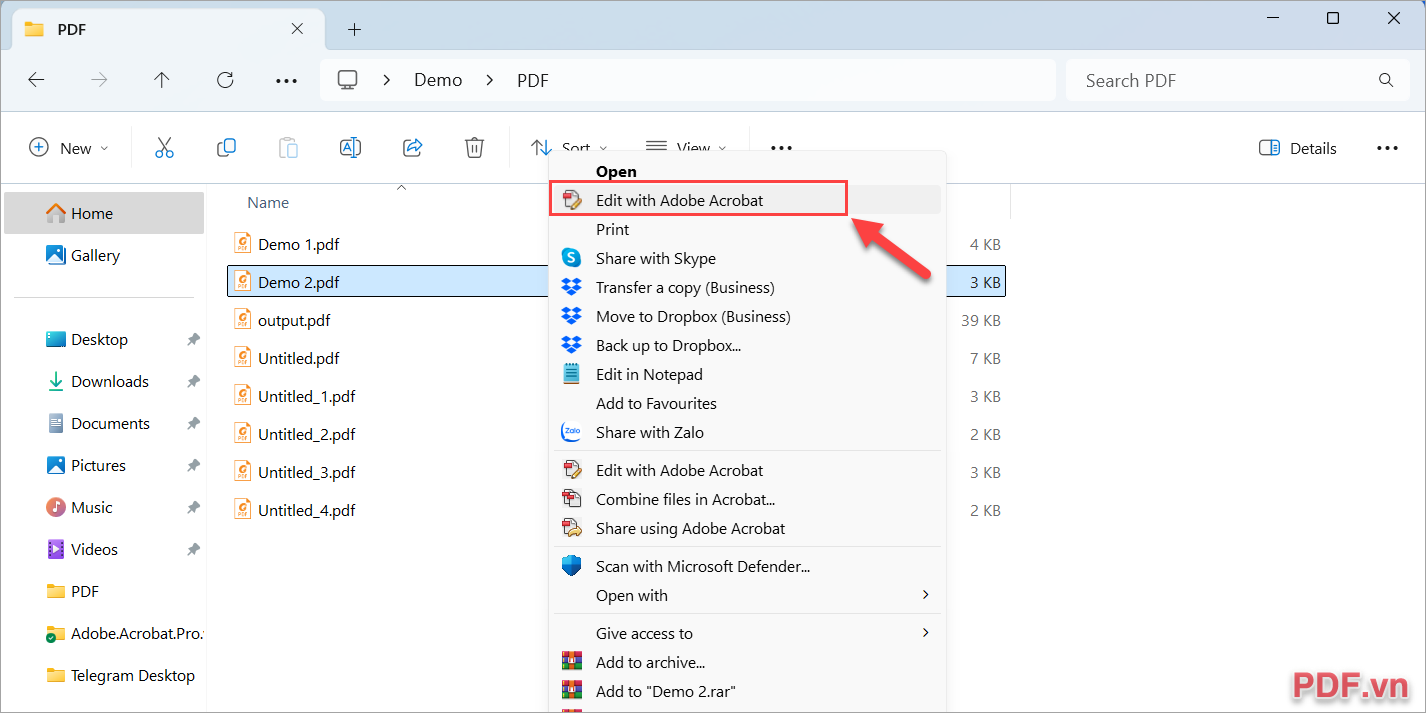Toggle the Details pane
The image size is (1426, 713).
[x=1298, y=148]
